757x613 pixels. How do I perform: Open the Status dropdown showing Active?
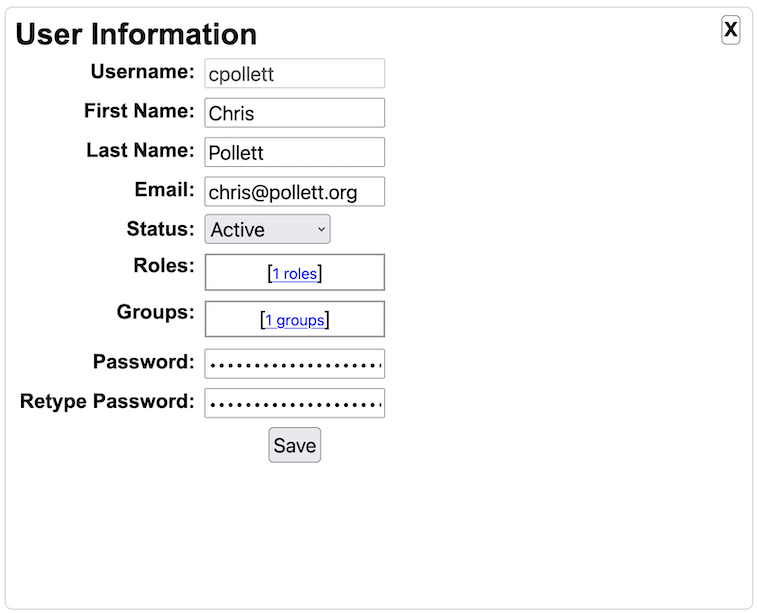[267, 229]
